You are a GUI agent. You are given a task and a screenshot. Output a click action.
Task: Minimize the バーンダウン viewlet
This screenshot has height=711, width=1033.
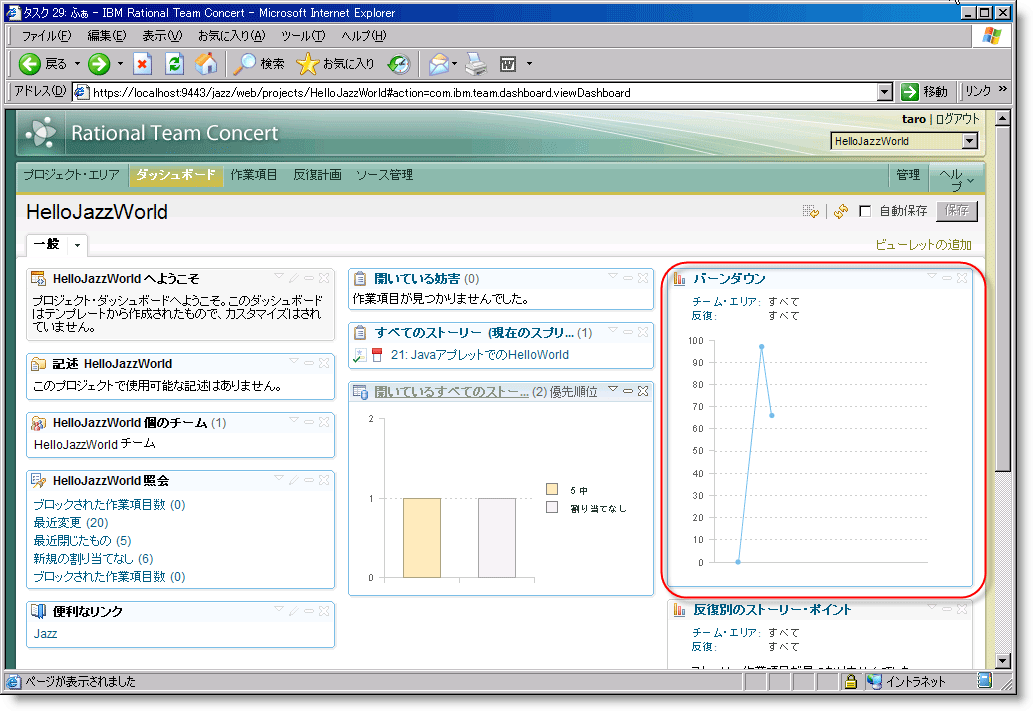tap(947, 278)
